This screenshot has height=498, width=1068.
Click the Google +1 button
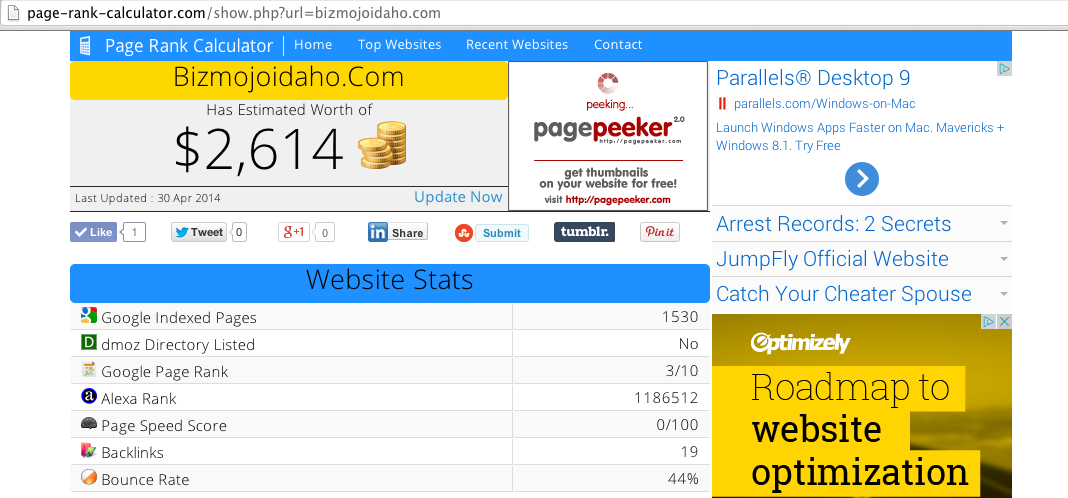click(x=294, y=232)
